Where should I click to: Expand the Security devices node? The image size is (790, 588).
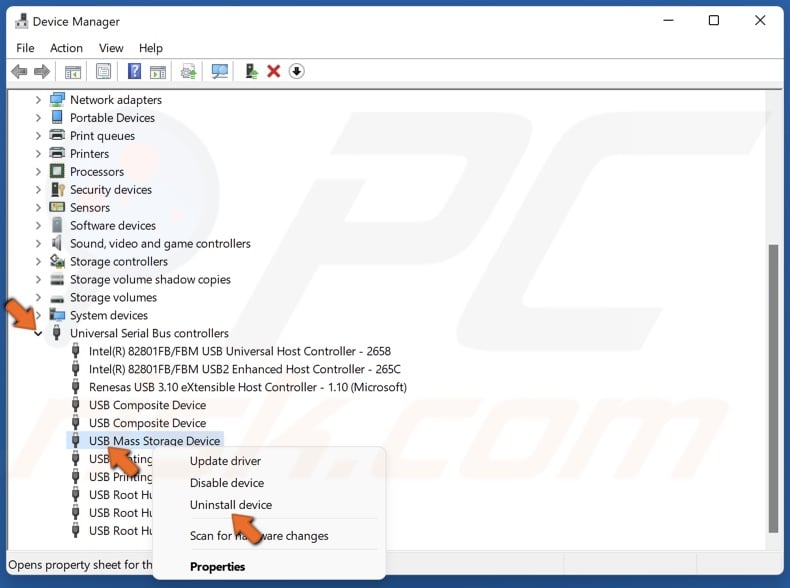pyautogui.click(x=38, y=189)
